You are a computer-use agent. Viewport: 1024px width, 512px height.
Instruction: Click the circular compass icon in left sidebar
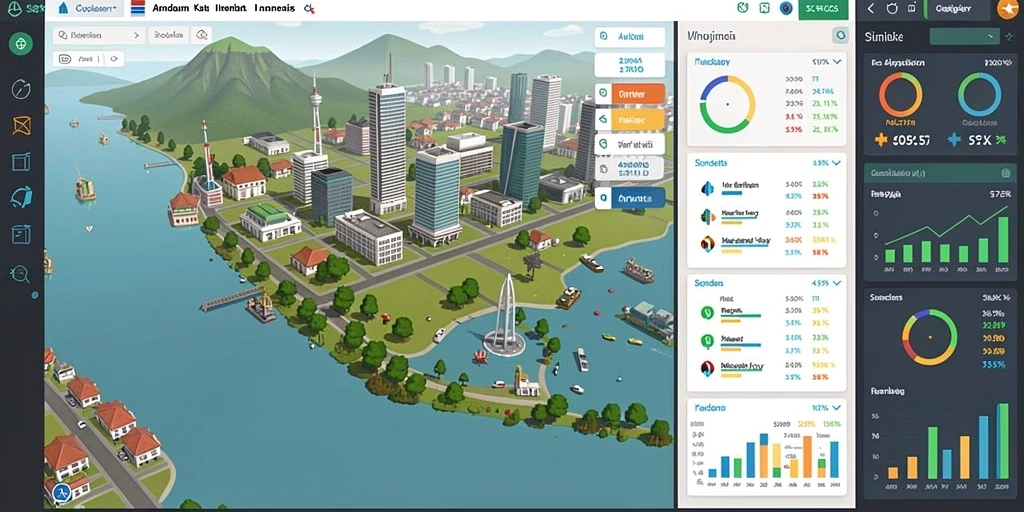21,88
